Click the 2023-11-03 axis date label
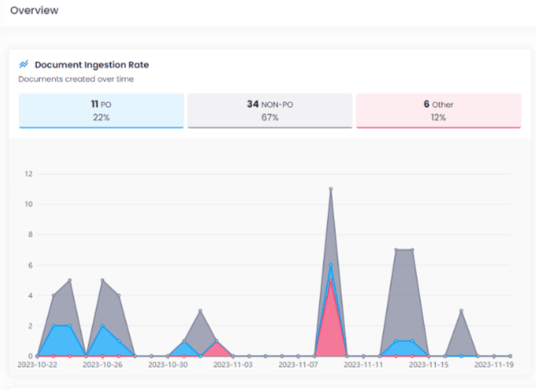The image size is (536, 390). click(233, 365)
